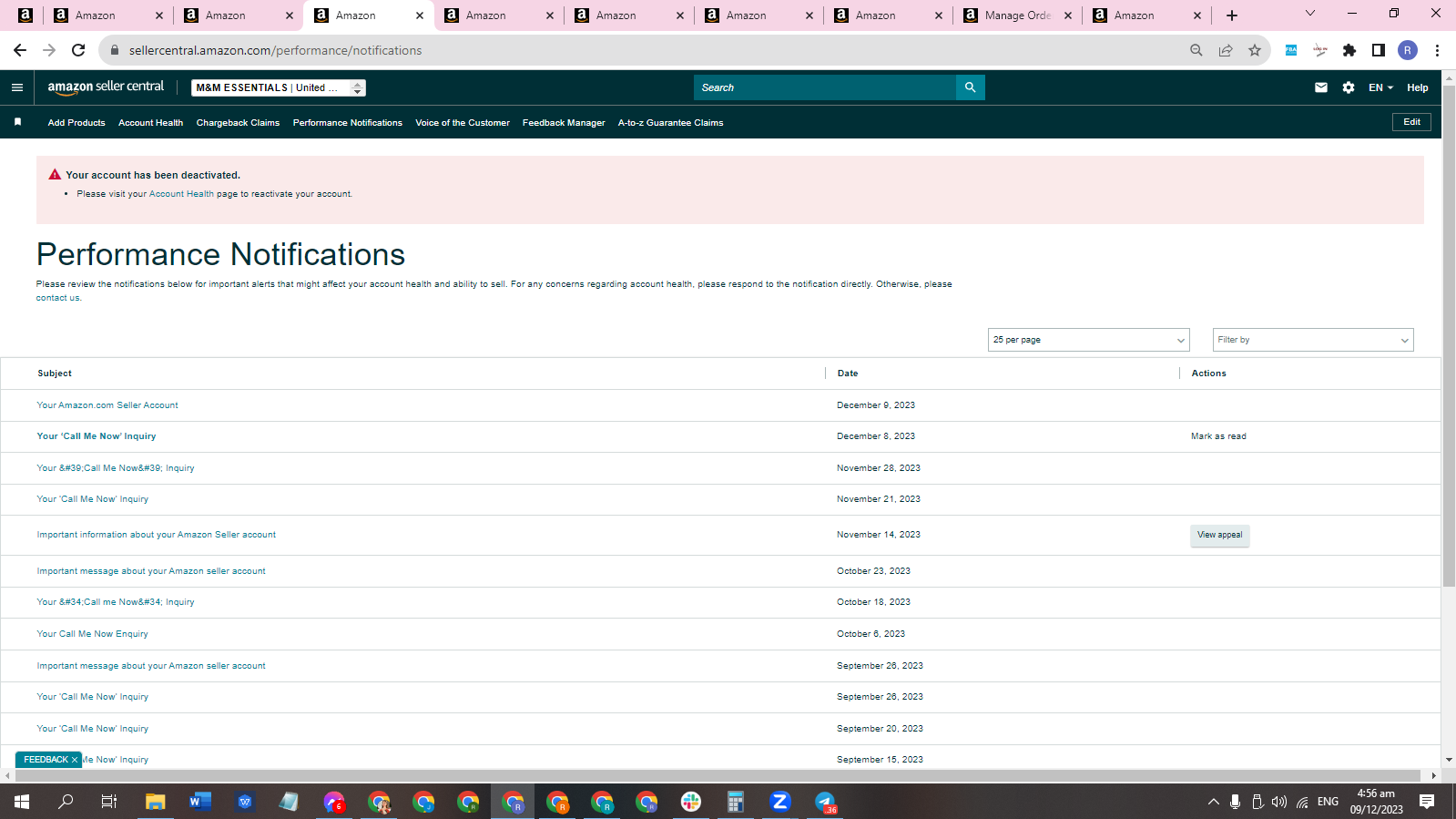Viewport: 1456px width, 819px height.
Task: Open the Your Amazon.com Seller Account notification
Action: [x=107, y=405]
